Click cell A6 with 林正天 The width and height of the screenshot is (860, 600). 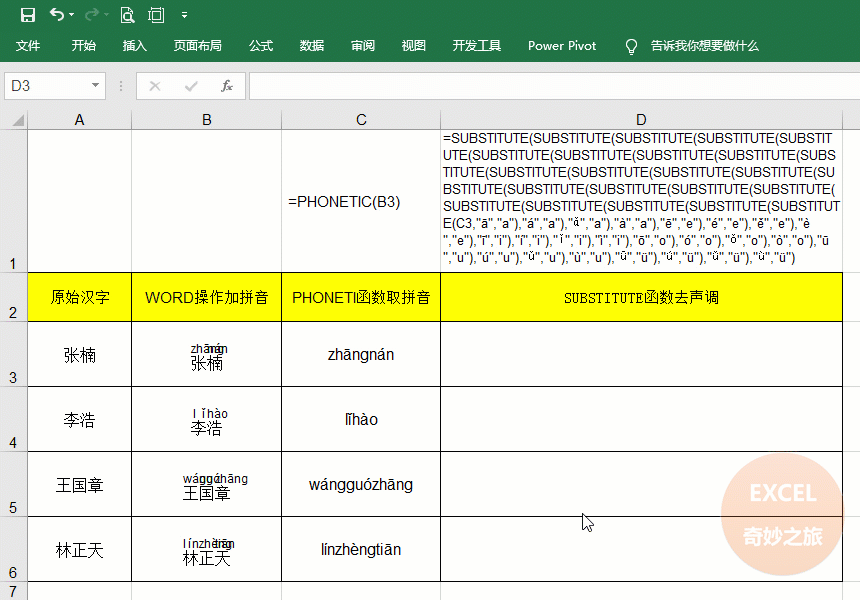(80, 549)
